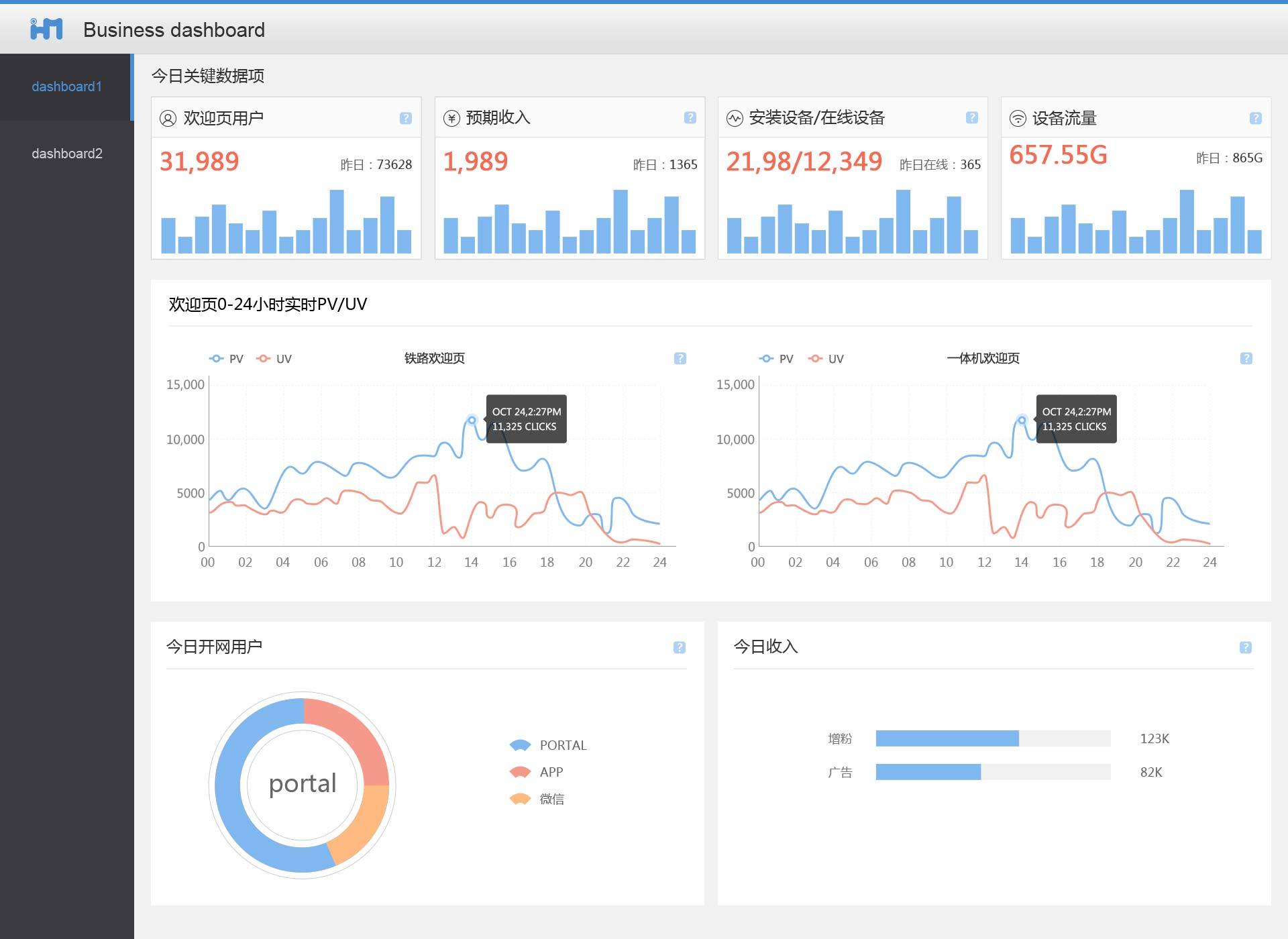The image size is (1288, 939).
Task: Click 今日关键数据项 heading
Action: pos(207,76)
